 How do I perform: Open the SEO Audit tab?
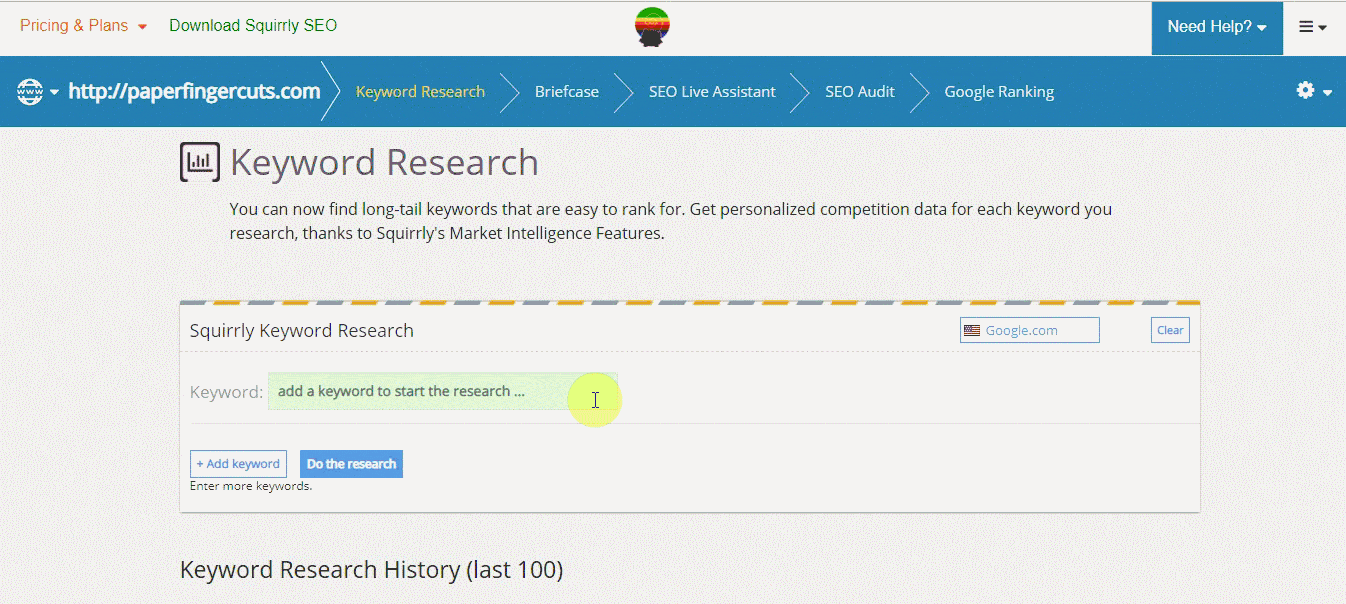pos(860,92)
